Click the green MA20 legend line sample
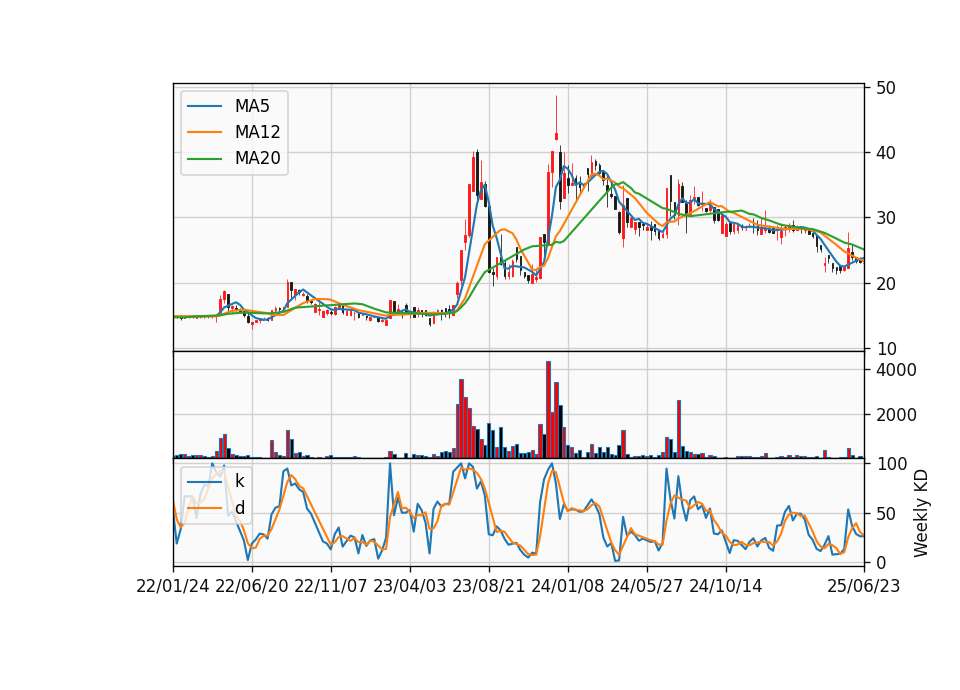The width and height of the screenshot is (960, 690). [x=204, y=159]
